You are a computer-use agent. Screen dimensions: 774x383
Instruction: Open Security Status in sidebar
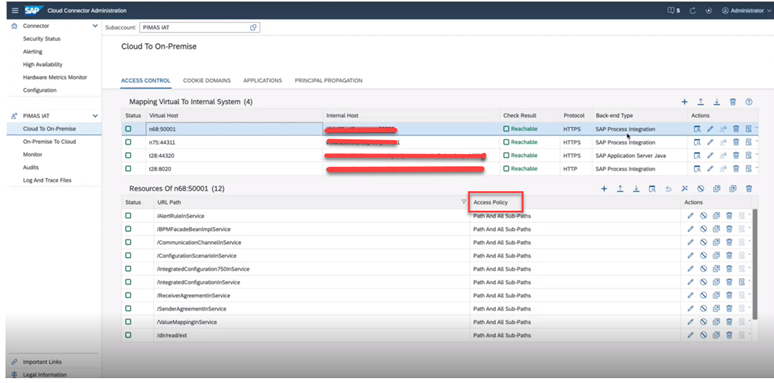41,38
